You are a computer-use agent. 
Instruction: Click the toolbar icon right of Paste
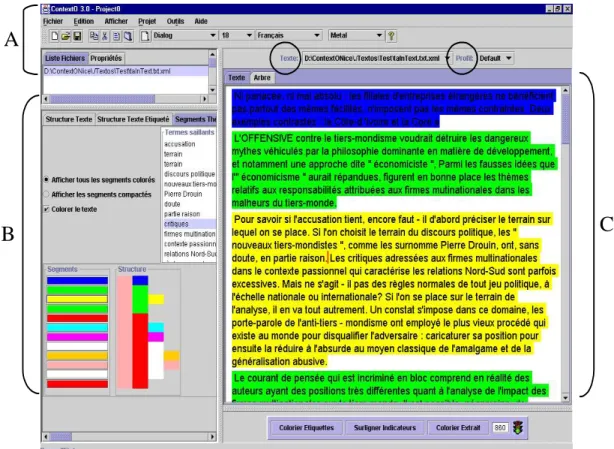(128, 36)
